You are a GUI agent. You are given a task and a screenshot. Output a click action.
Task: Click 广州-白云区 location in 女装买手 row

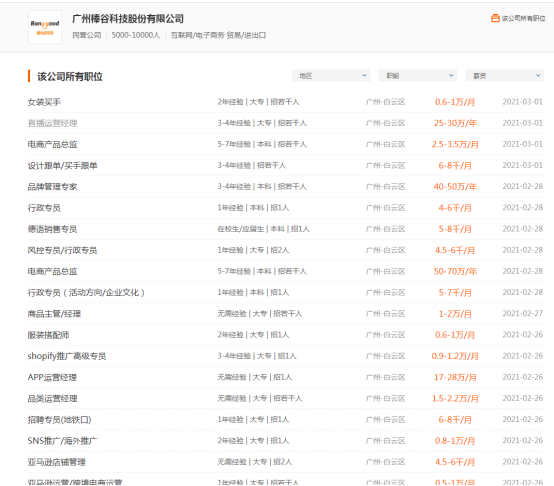click(x=385, y=102)
